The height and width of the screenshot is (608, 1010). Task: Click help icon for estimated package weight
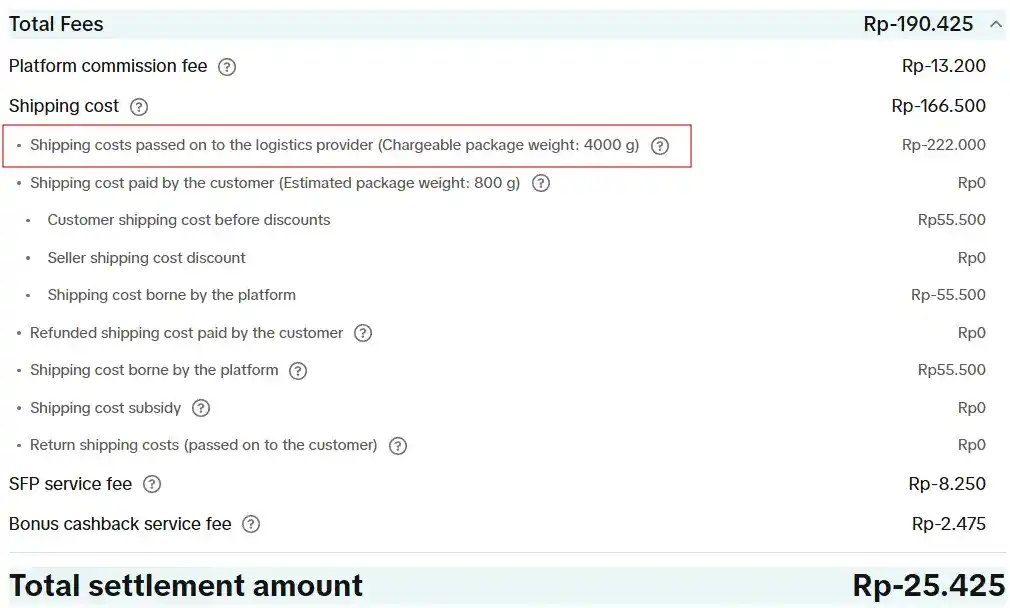pyautogui.click(x=541, y=183)
